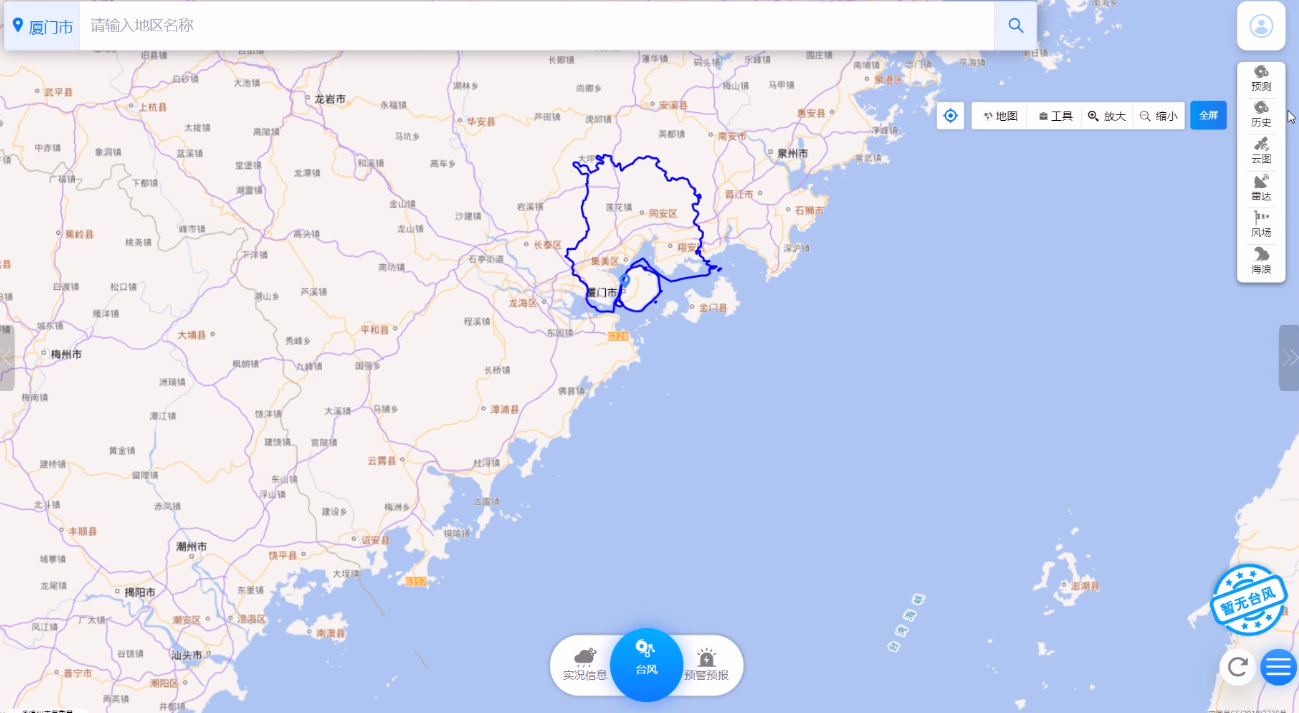The image size is (1299, 713).
Task: Show the 海浪 sea wave layer
Action: (x=1261, y=261)
